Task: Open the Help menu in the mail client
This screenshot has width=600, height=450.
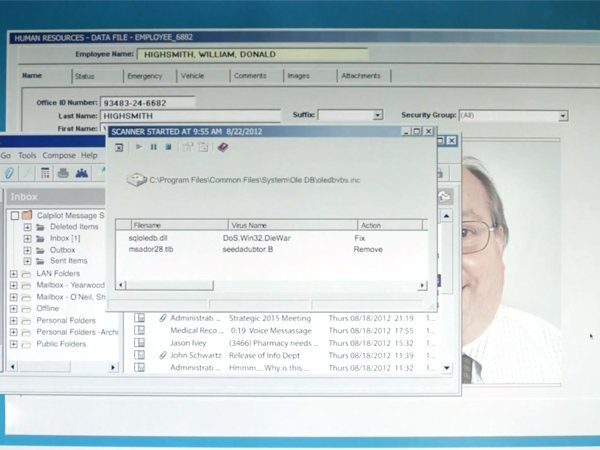Action: (89, 155)
